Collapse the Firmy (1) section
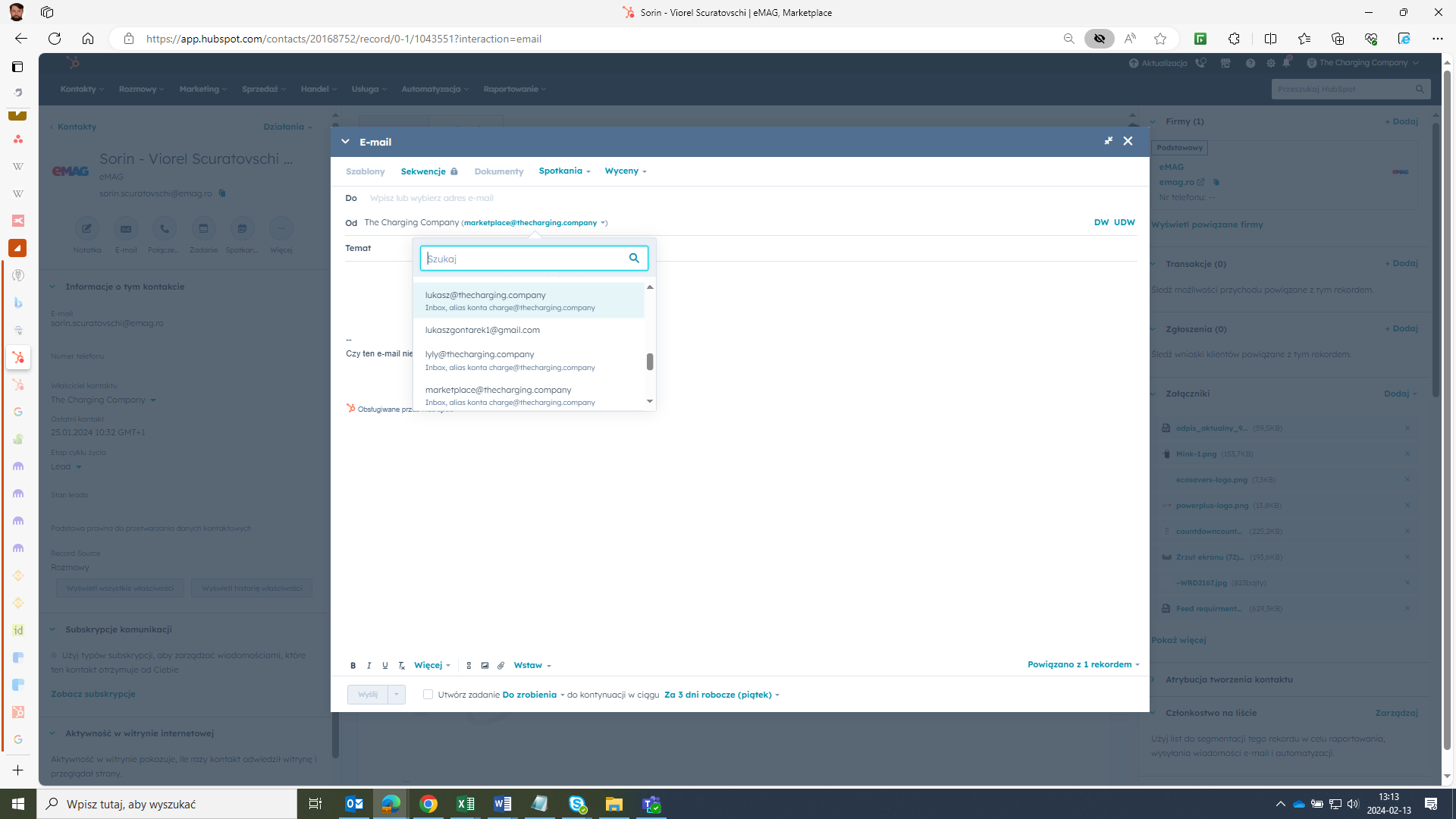The height and width of the screenshot is (819, 1456). 1153,121
